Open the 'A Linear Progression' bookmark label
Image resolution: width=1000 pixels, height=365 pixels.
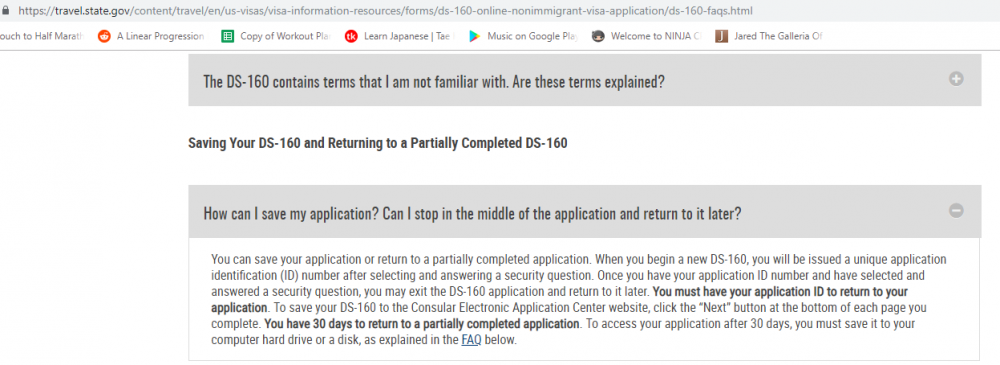161,36
